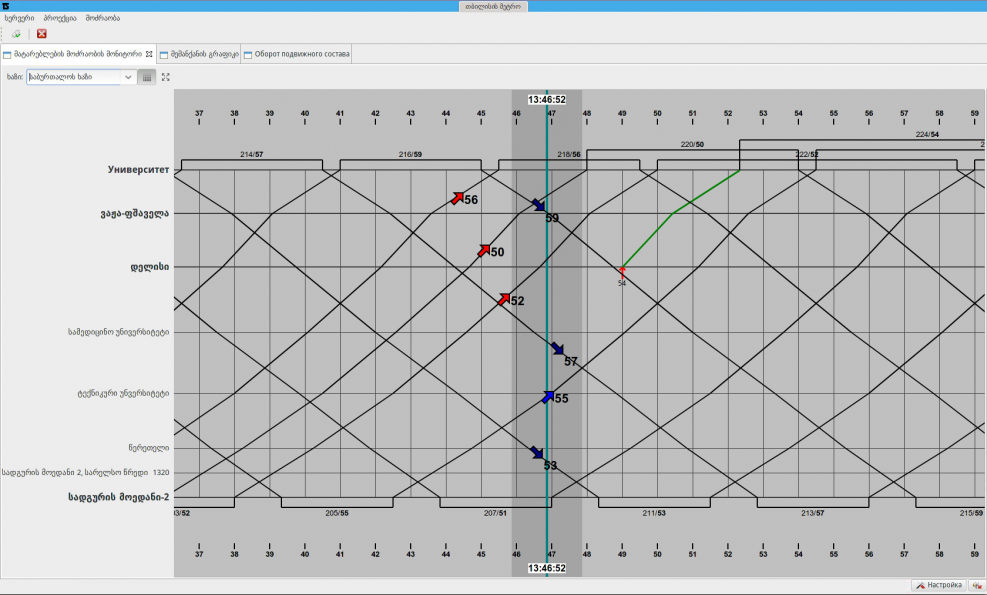Switch to the second Georgian graph tab
Image resolution: width=987 pixels, height=595 pixels.
pyautogui.click(x=199, y=54)
